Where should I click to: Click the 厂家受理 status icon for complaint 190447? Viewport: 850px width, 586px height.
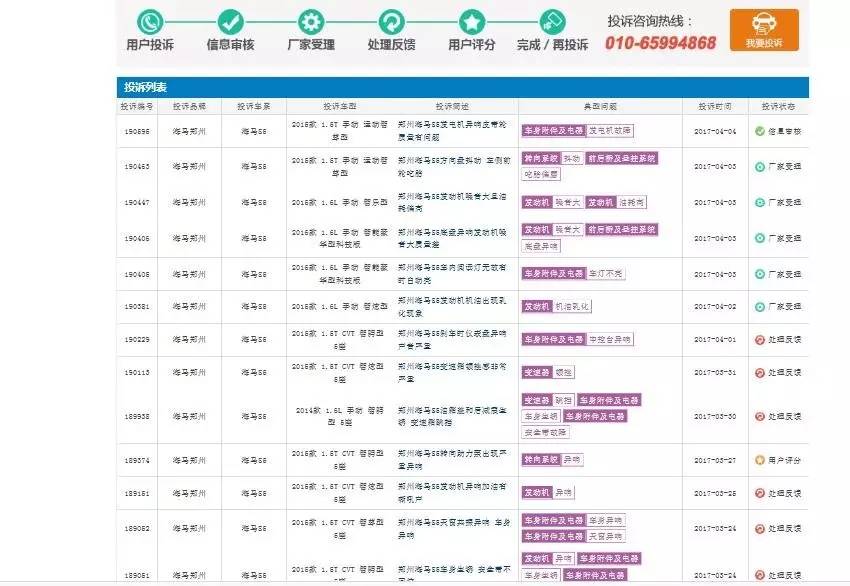point(760,202)
